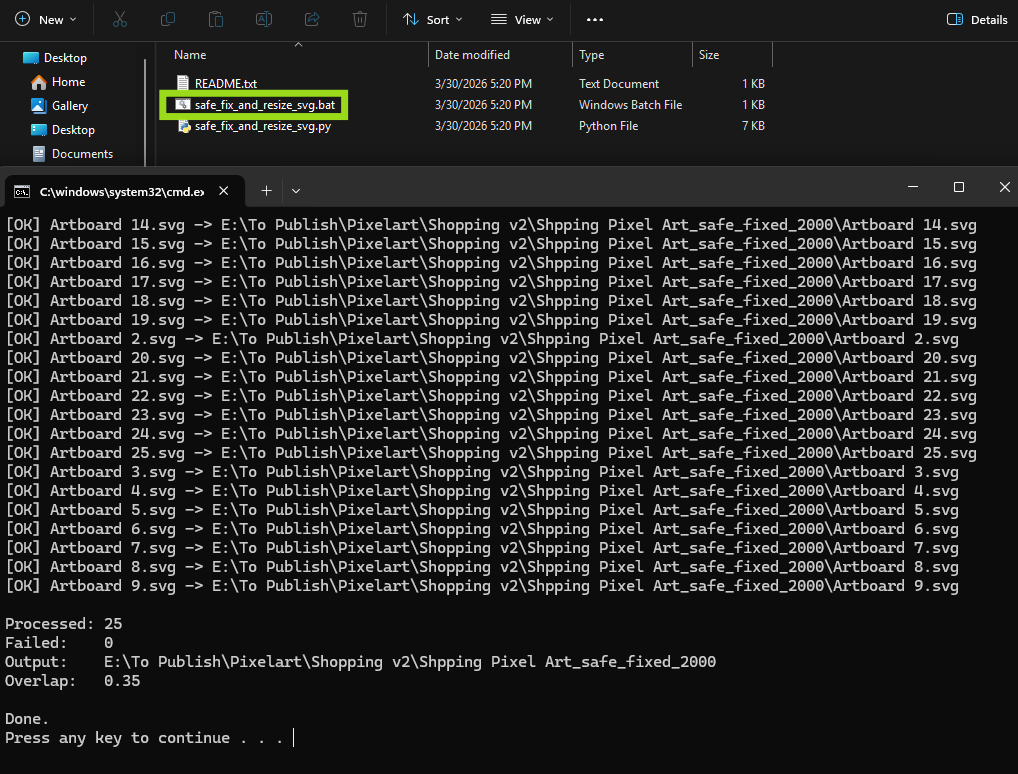Viewport: 1018px width, 774px height.
Task: Open a new terminal tab with plus
Action: (x=266, y=190)
